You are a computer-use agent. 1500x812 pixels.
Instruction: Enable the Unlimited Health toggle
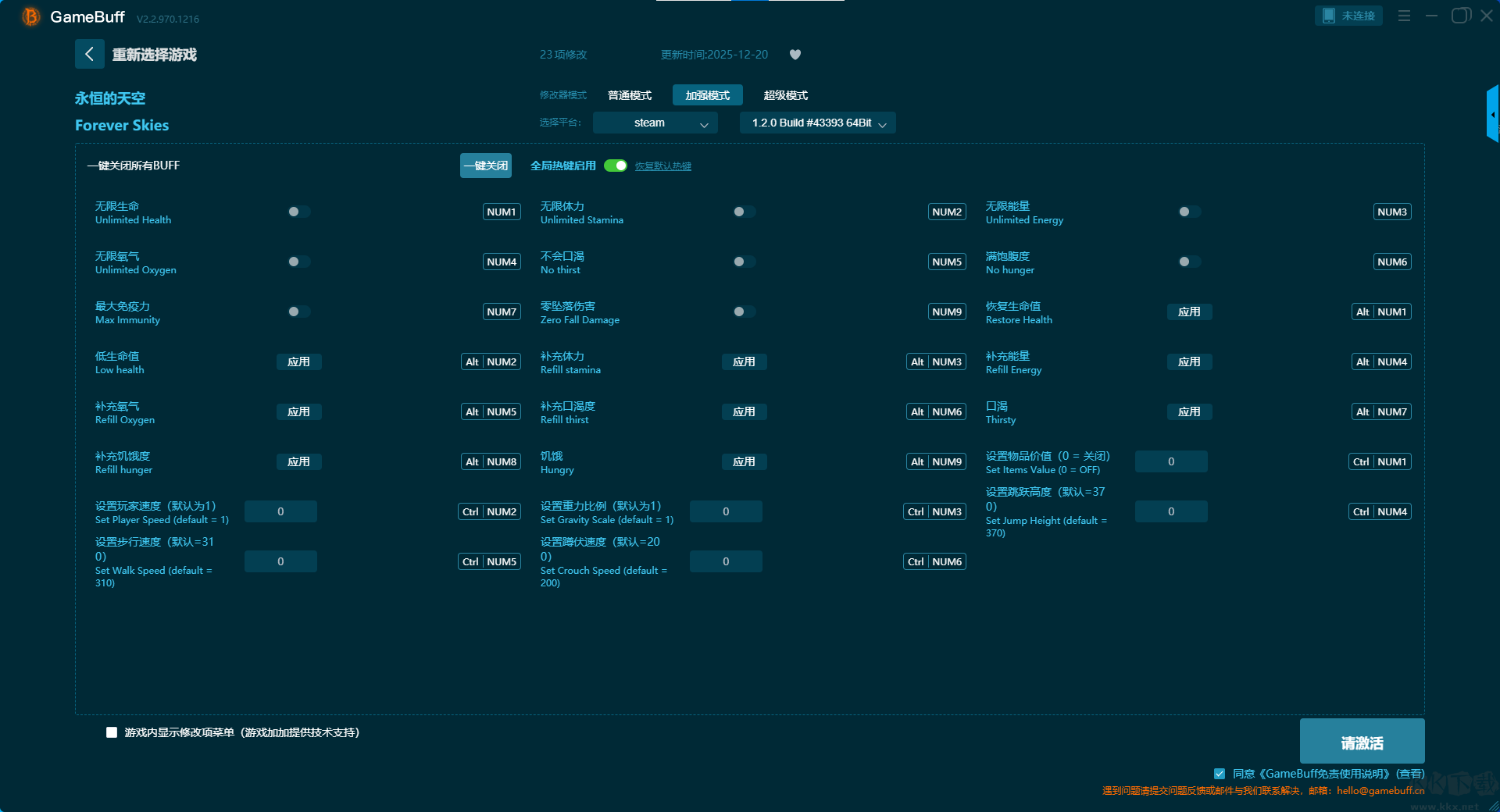click(298, 212)
